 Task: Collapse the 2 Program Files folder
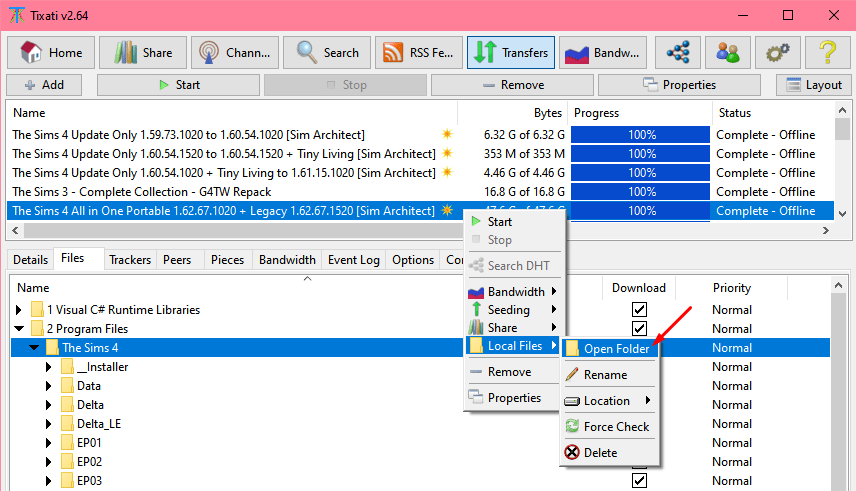pos(20,328)
